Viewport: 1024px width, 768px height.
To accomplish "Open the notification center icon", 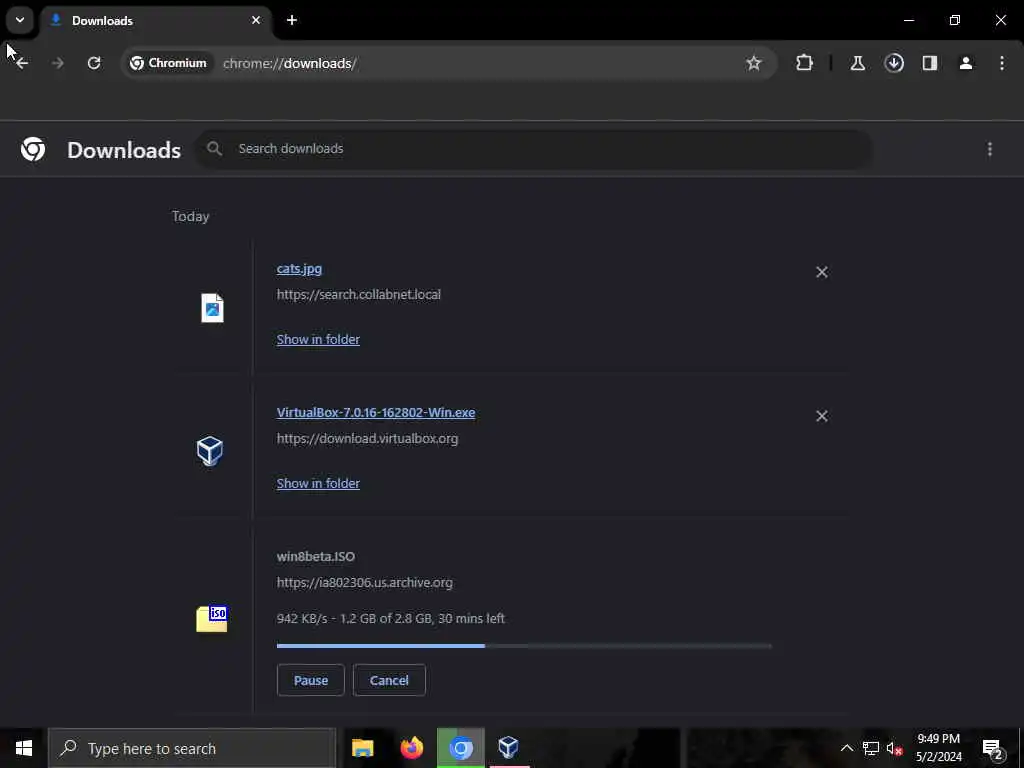I will [x=993, y=748].
